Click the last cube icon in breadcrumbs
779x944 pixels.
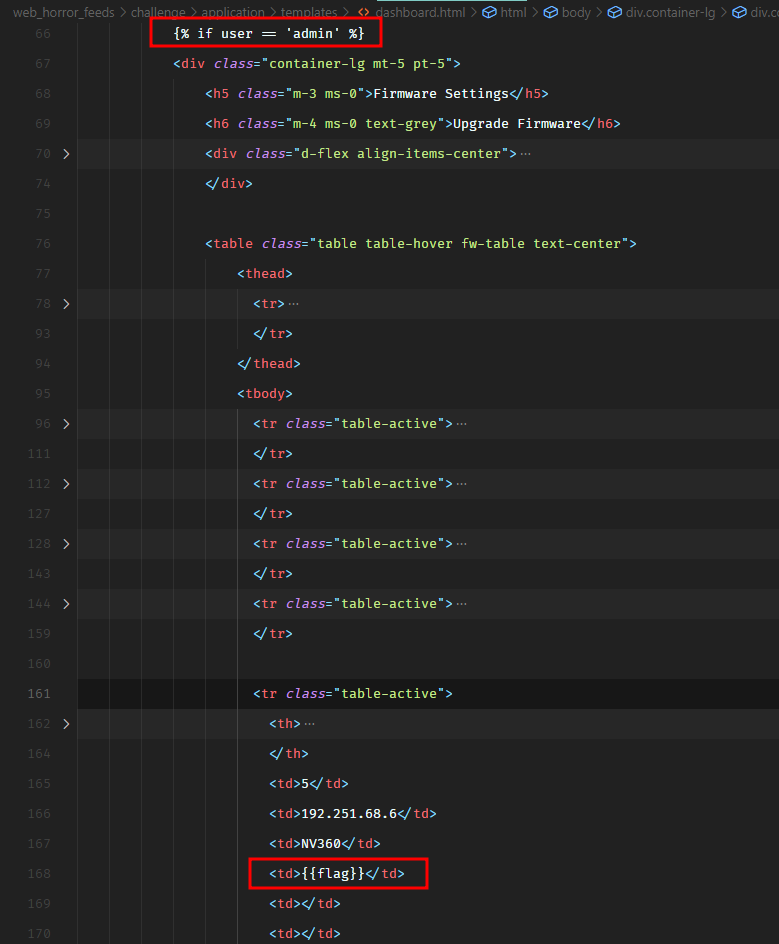tap(739, 13)
